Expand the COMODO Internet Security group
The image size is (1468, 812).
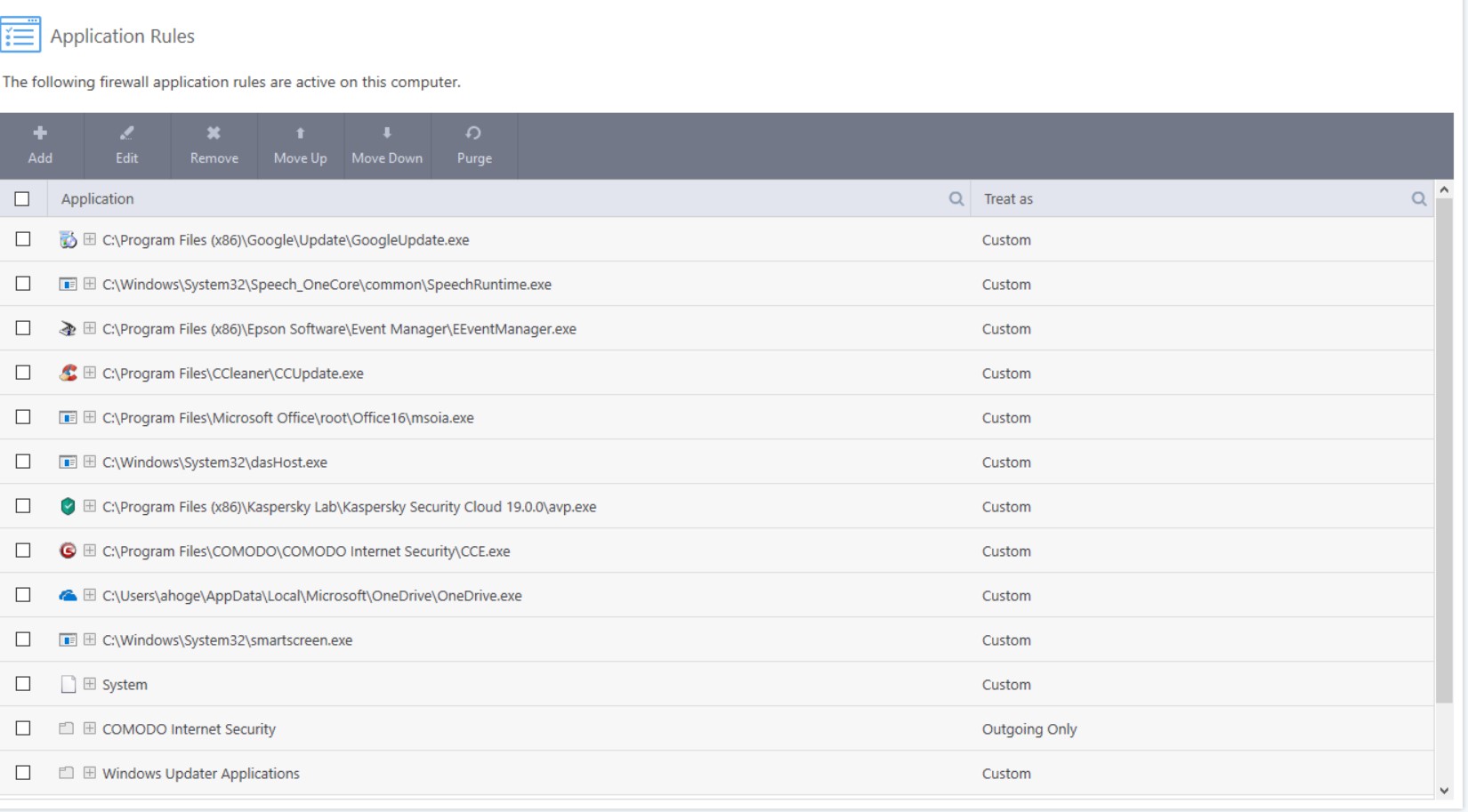pyautogui.click(x=90, y=728)
